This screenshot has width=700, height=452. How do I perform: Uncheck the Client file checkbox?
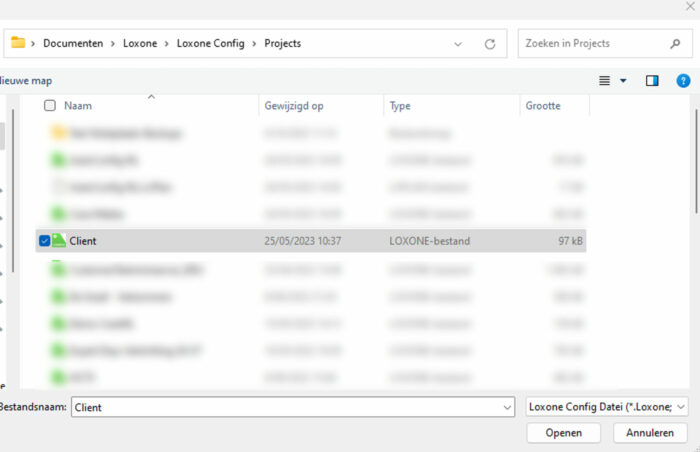[44, 241]
